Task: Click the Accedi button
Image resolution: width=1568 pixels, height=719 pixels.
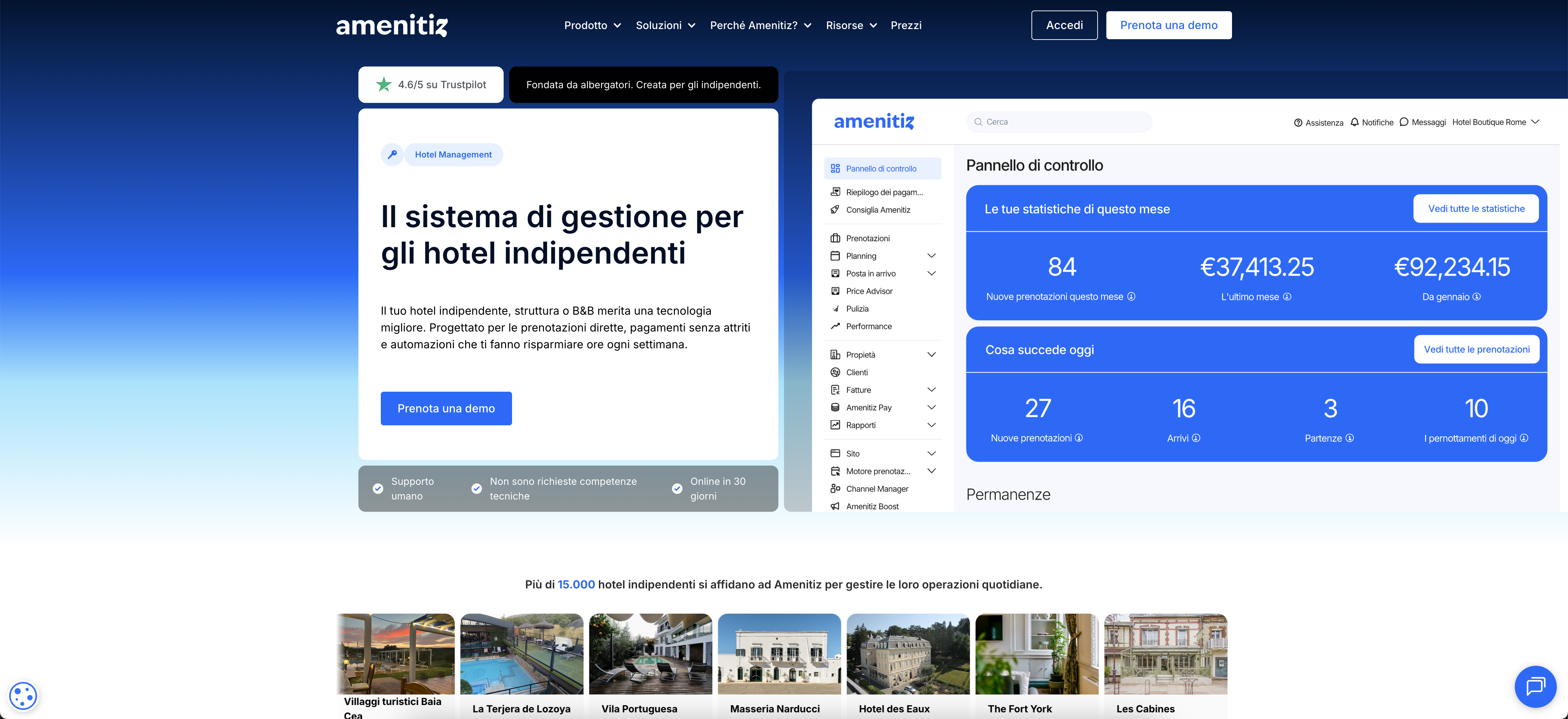Action: click(x=1064, y=26)
